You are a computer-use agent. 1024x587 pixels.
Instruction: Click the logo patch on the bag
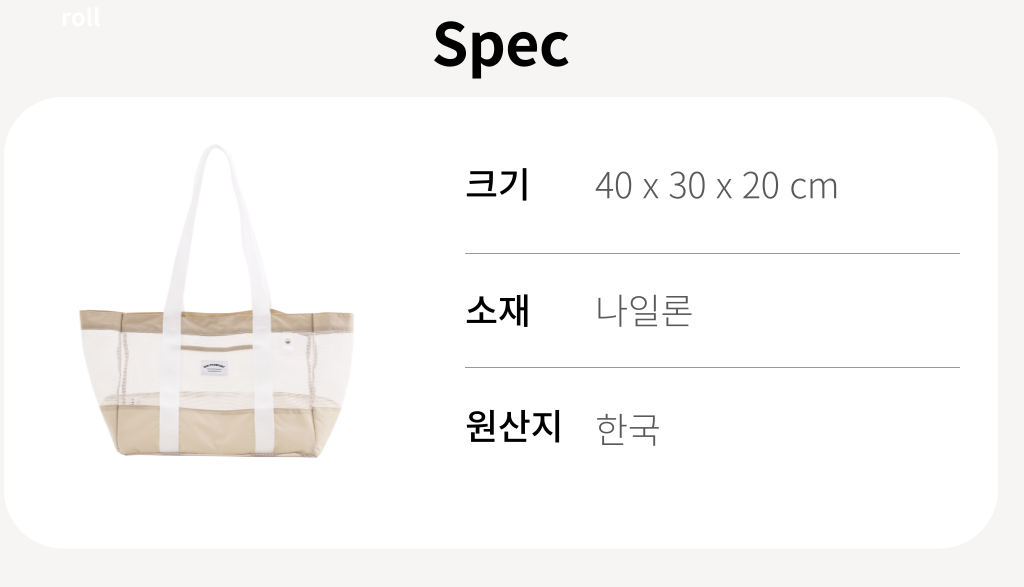click(217, 366)
